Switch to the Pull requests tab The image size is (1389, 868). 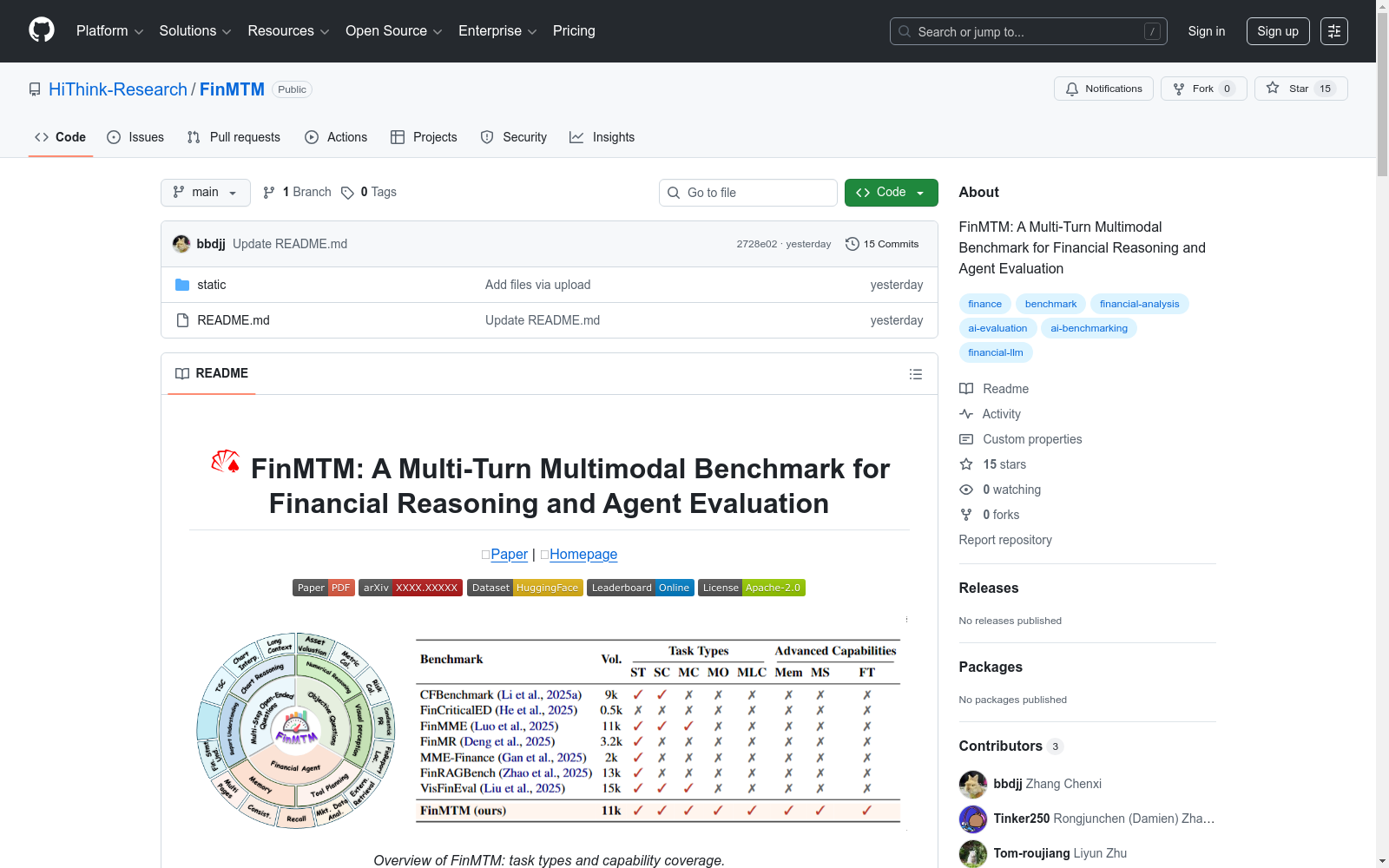point(234,137)
